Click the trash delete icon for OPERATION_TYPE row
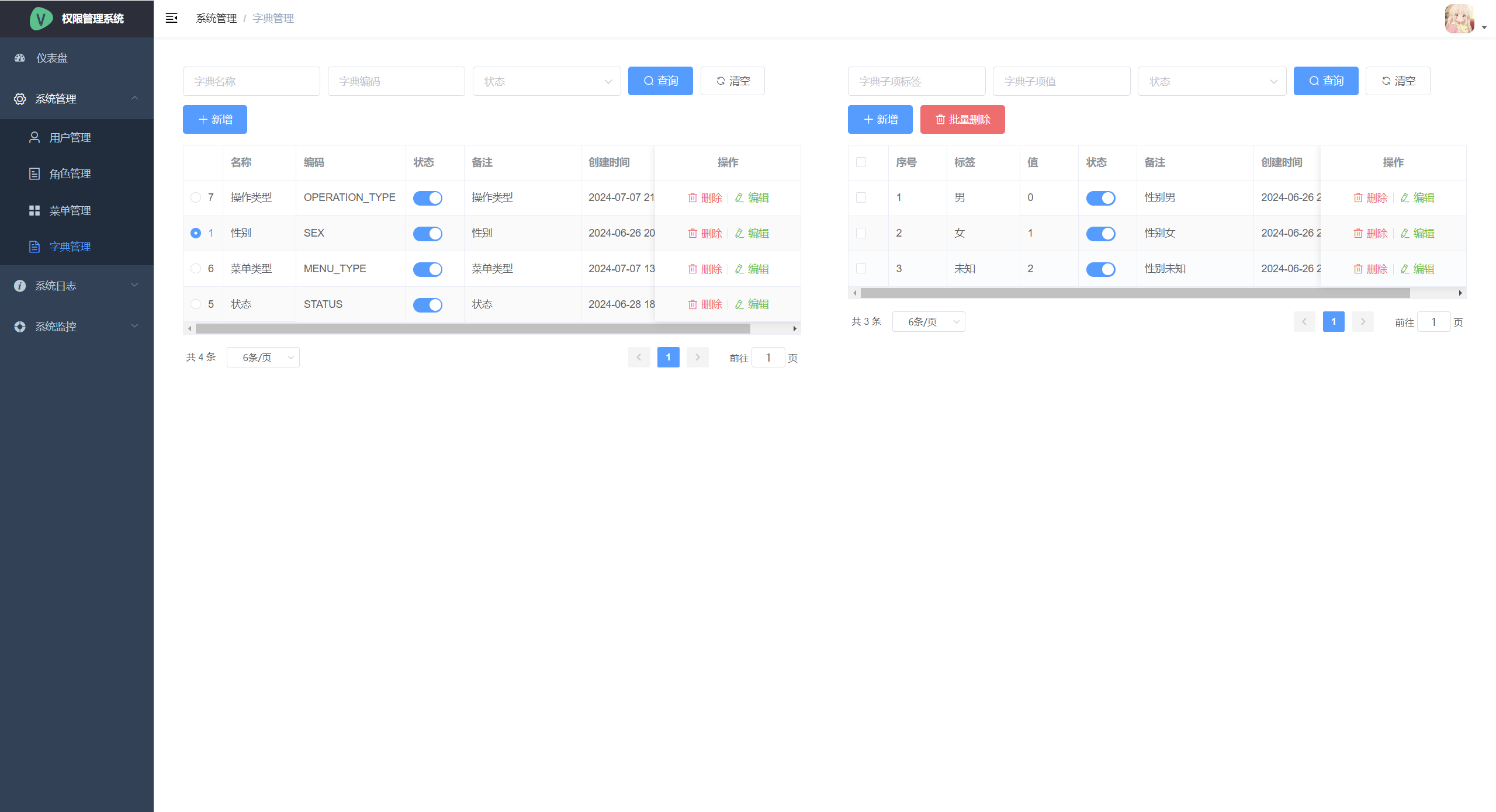Screen dimensions: 1496x812 point(692,197)
